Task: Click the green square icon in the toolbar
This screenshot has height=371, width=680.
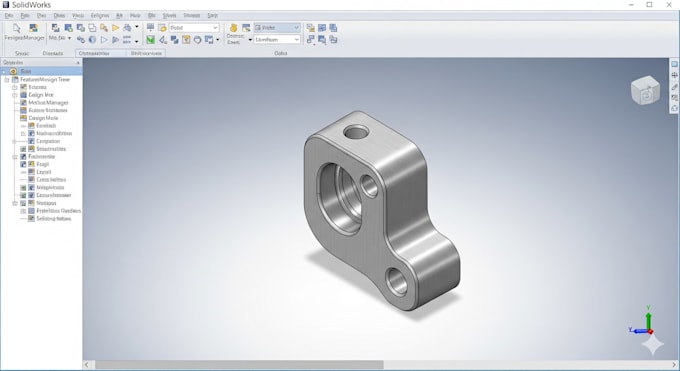Action: pyautogui.click(x=150, y=40)
